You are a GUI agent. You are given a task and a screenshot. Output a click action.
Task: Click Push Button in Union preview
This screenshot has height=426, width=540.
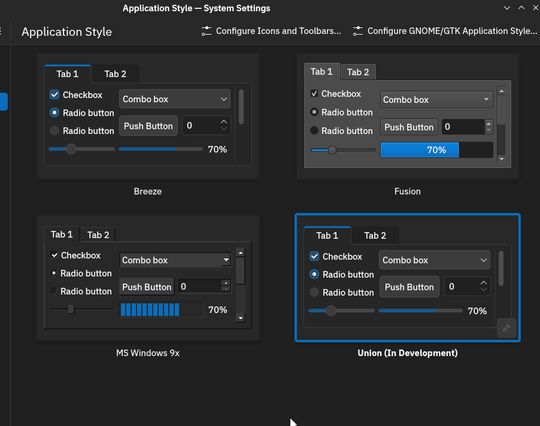pos(409,287)
